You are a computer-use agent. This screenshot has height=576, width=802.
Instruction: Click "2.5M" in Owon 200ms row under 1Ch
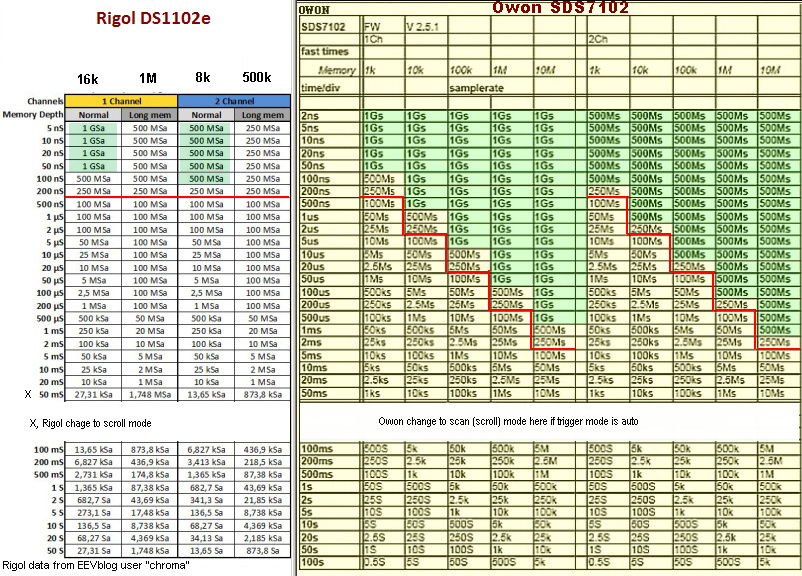click(545, 461)
